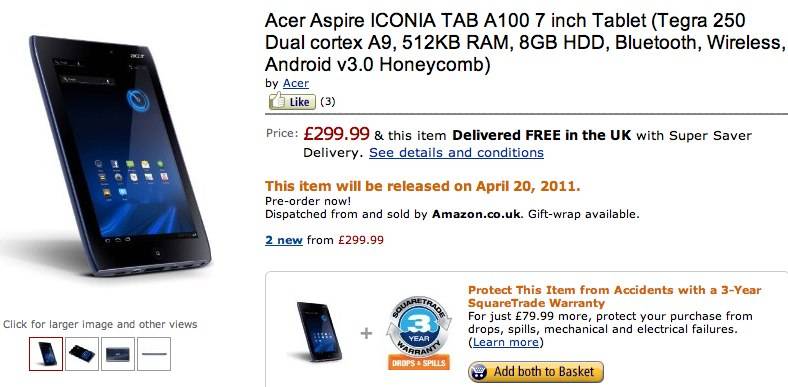Viewport: 788px width, 387px height.
Task: Open See details and conditions link
Action: click(x=456, y=152)
